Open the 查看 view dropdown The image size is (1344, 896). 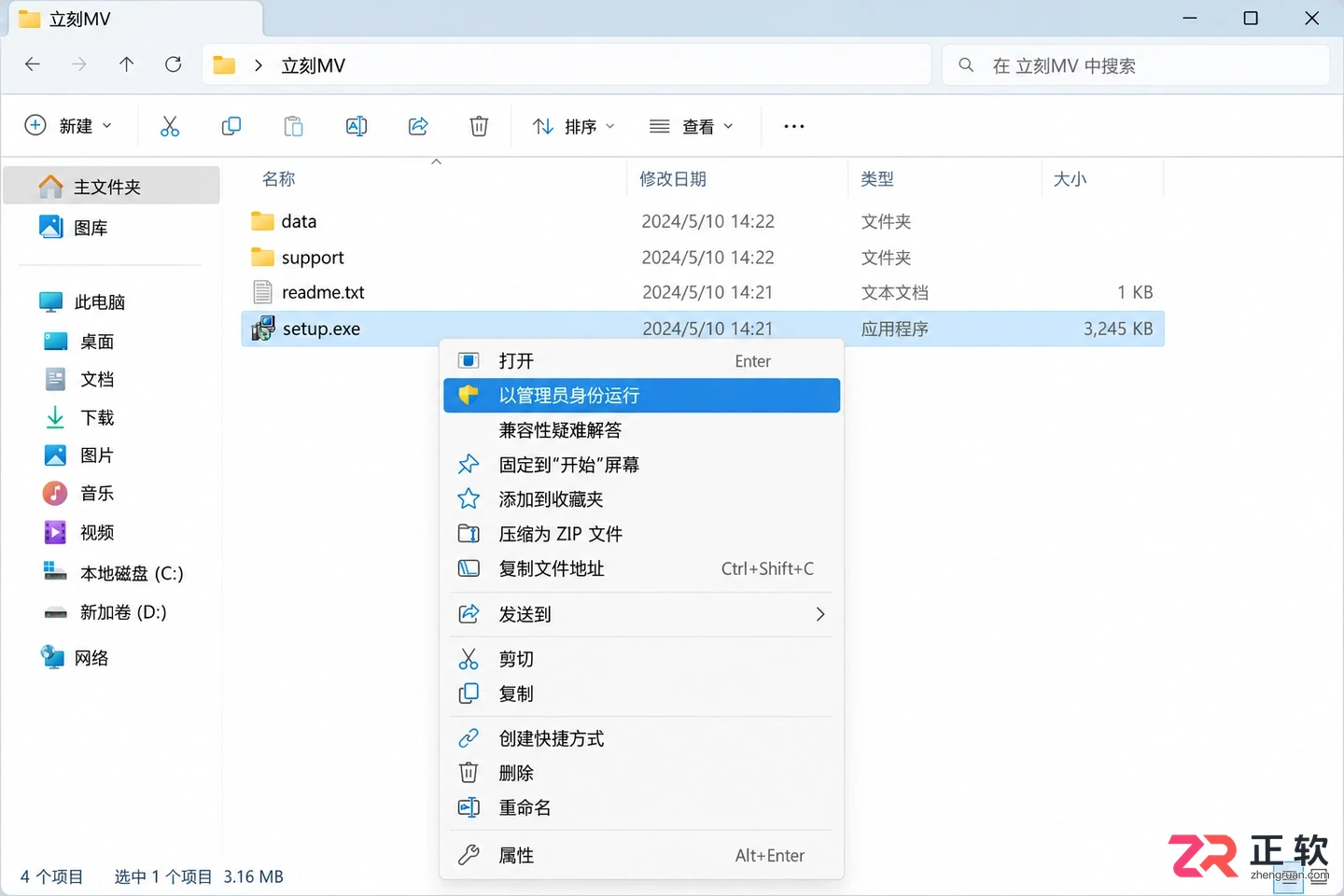(692, 126)
